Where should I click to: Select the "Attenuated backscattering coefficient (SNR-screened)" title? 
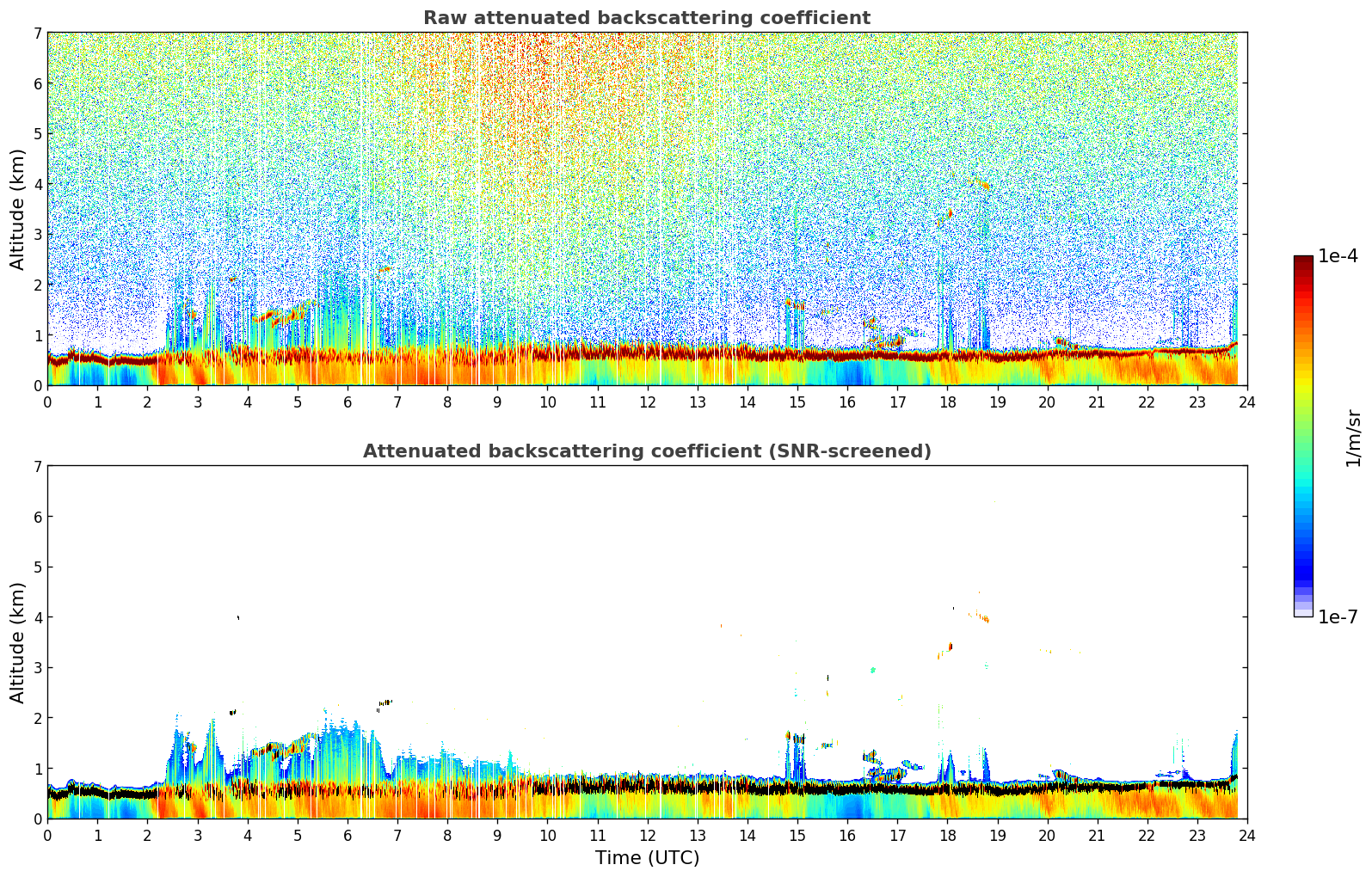[x=647, y=451]
